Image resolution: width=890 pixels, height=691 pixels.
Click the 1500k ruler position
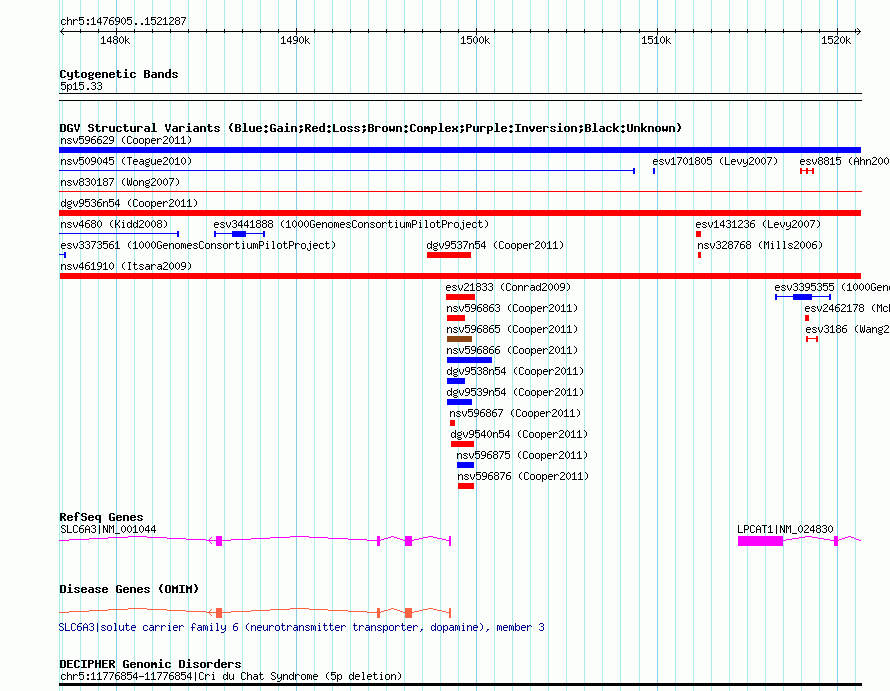(x=475, y=40)
